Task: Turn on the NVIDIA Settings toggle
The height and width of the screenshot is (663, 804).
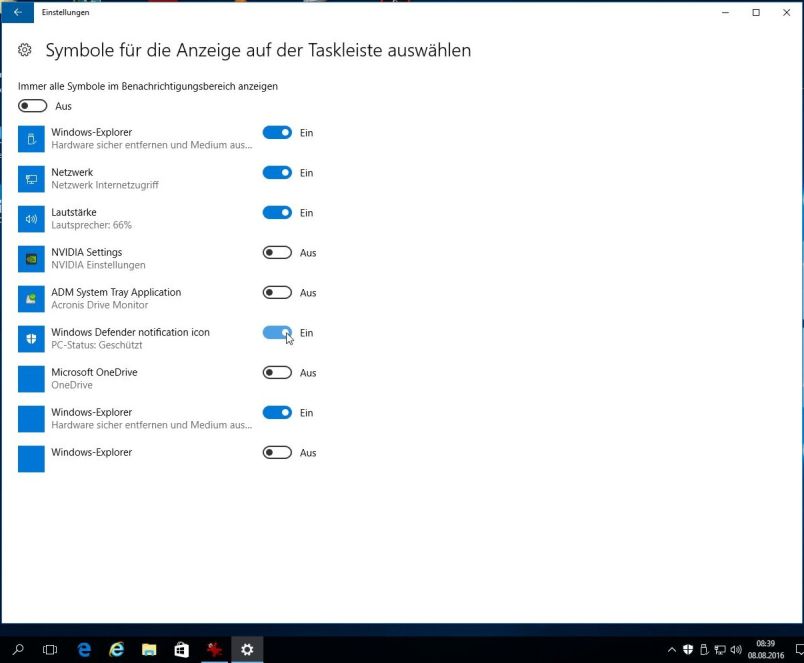Action: (x=277, y=253)
